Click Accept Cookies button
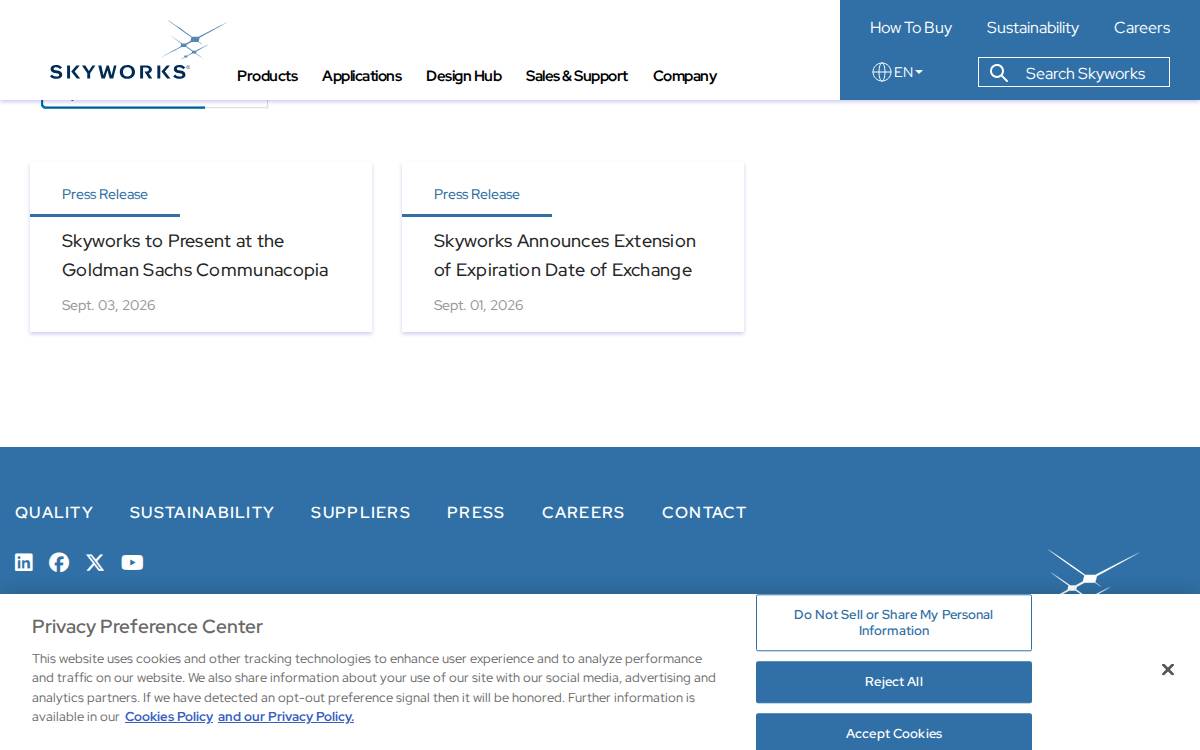This screenshot has width=1200, height=750. (x=894, y=732)
